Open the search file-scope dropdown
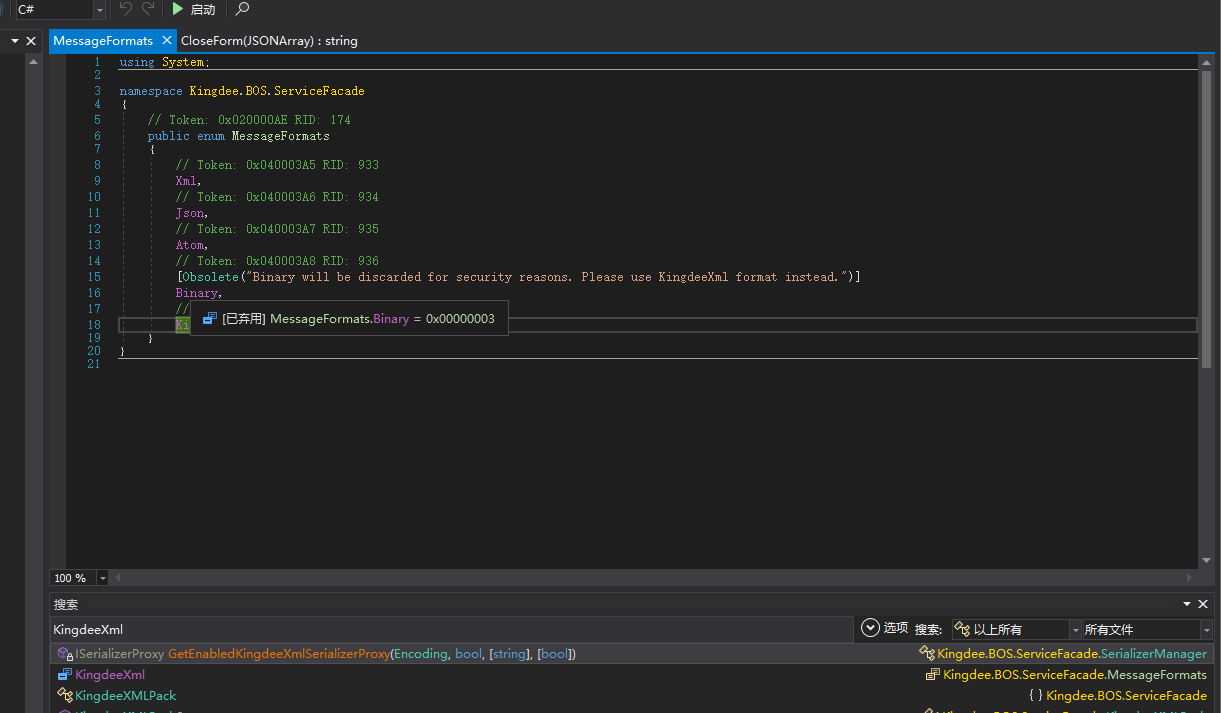The width and height of the screenshot is (1221, 713). 1206,630
